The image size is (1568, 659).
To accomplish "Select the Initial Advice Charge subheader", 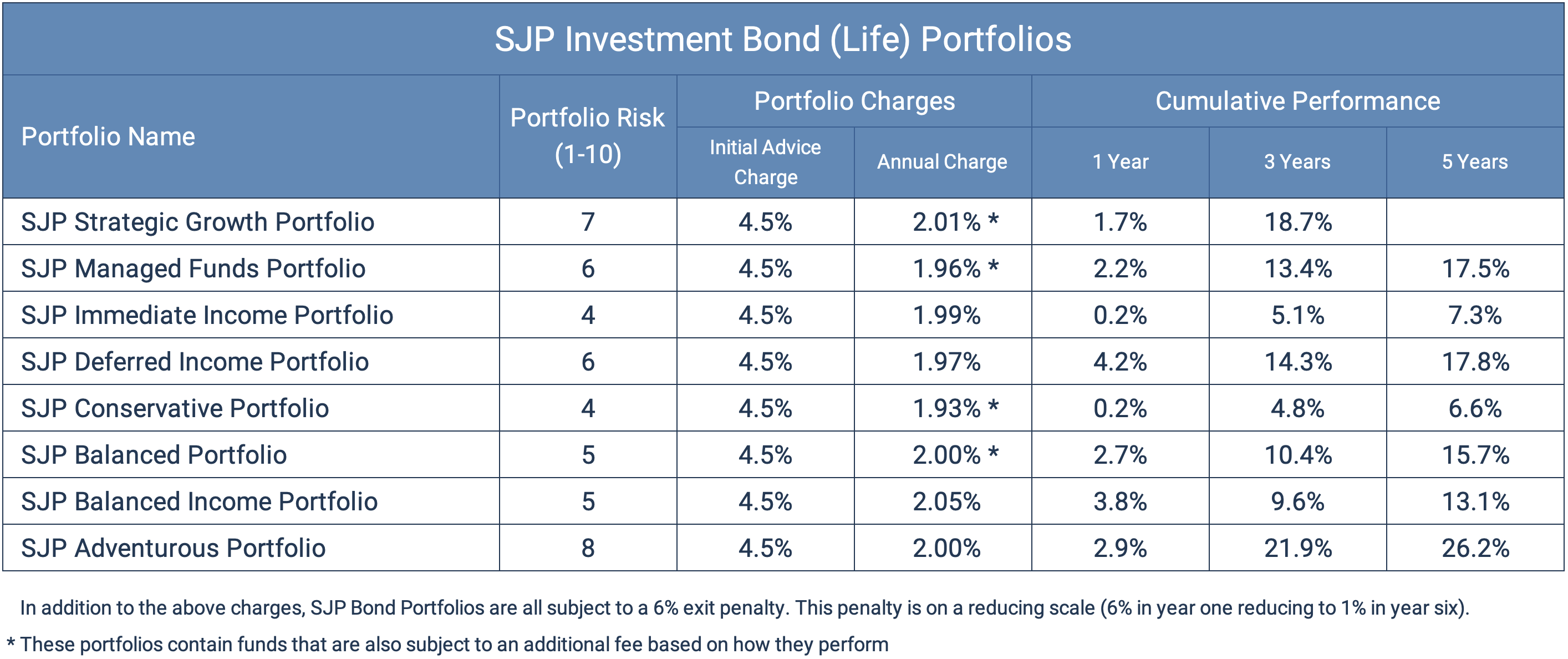I will 765,162.
